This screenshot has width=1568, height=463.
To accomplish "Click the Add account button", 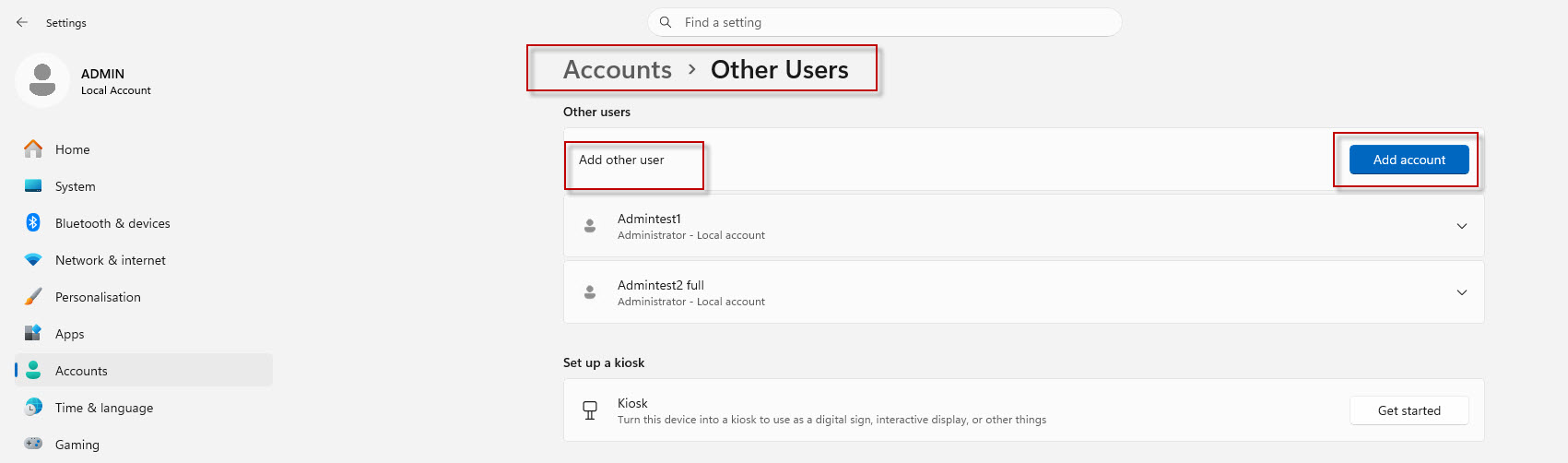I will 1409,160.
